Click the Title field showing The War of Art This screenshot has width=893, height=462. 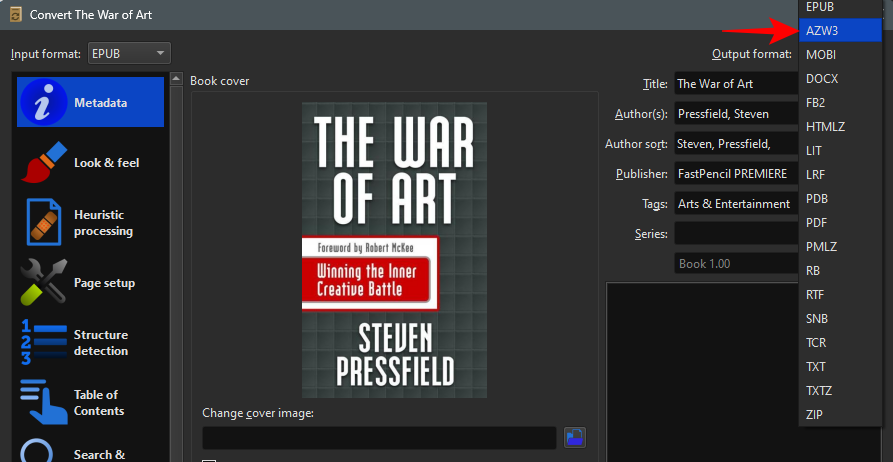(x=735, y=84)
